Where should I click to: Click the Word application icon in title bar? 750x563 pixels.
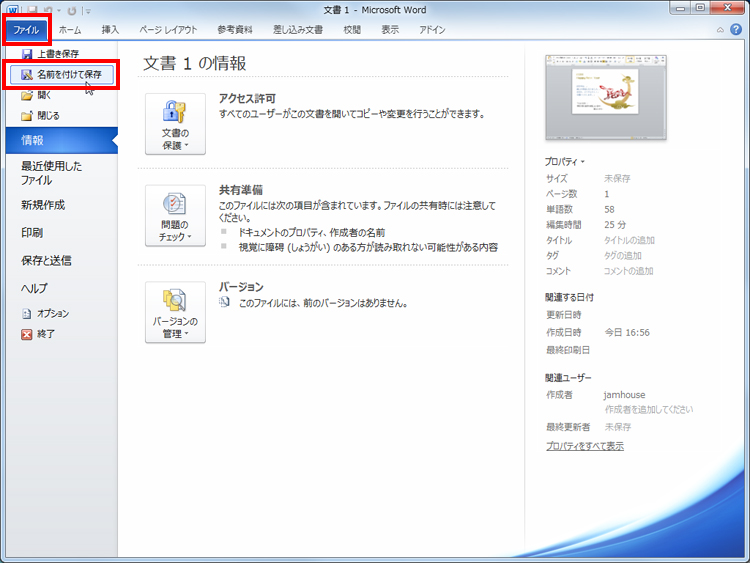13,10
